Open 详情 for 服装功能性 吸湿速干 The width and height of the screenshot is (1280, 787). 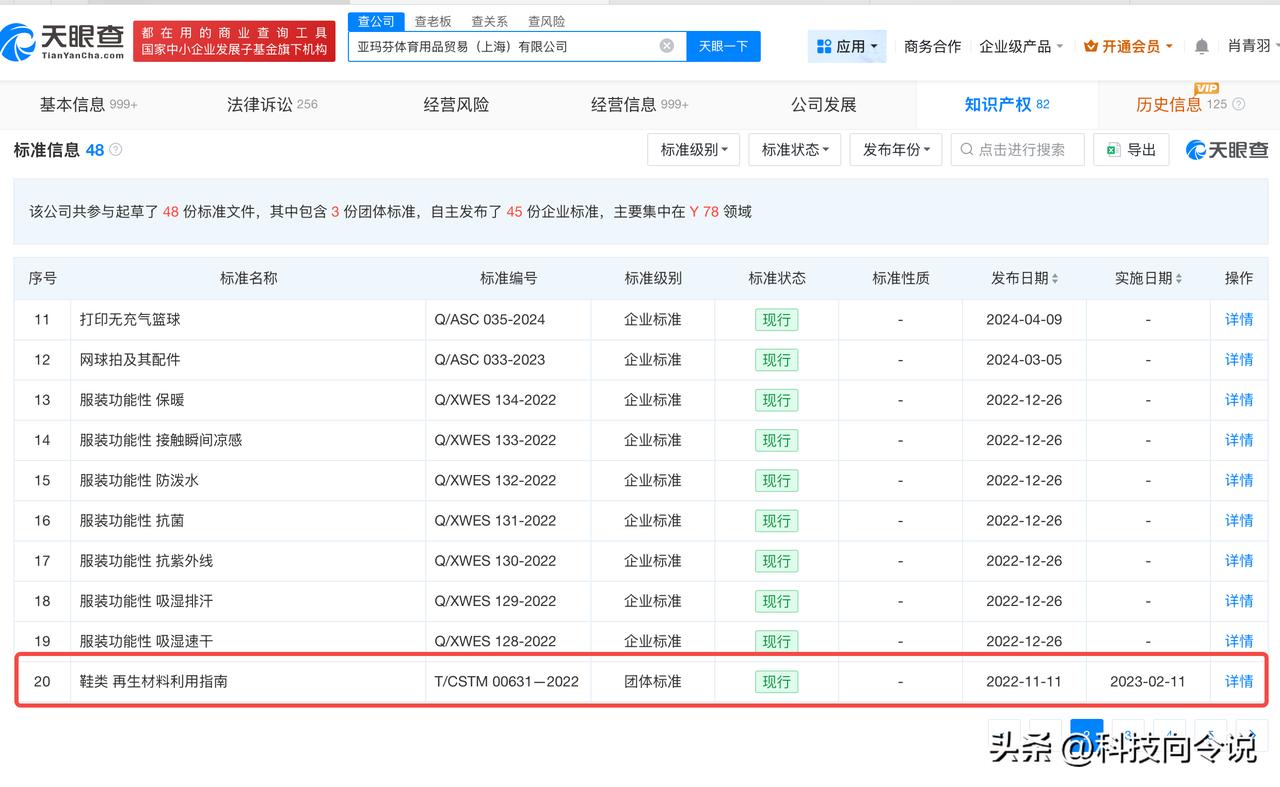[x=1239, y=641]
